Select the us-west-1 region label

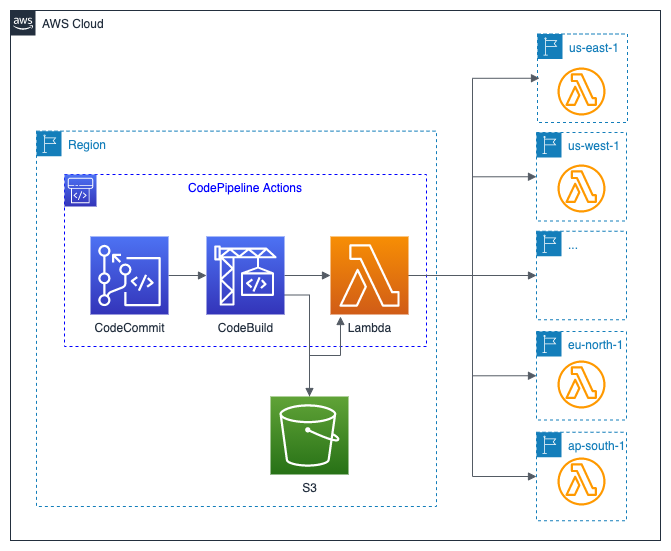(594, 146)
